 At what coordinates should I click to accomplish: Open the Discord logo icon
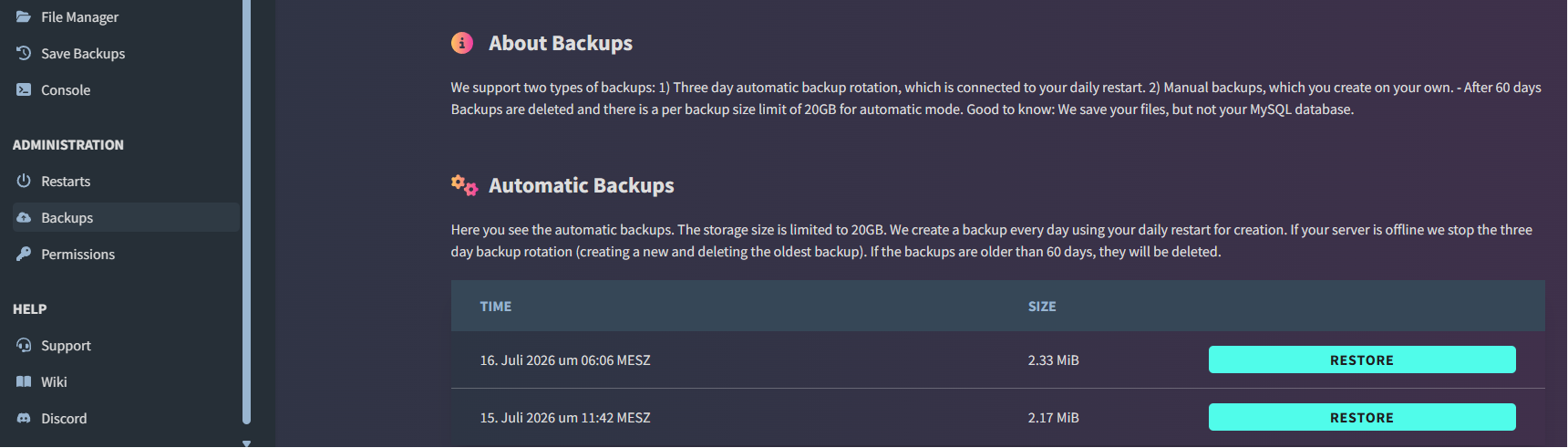(24, 418)
